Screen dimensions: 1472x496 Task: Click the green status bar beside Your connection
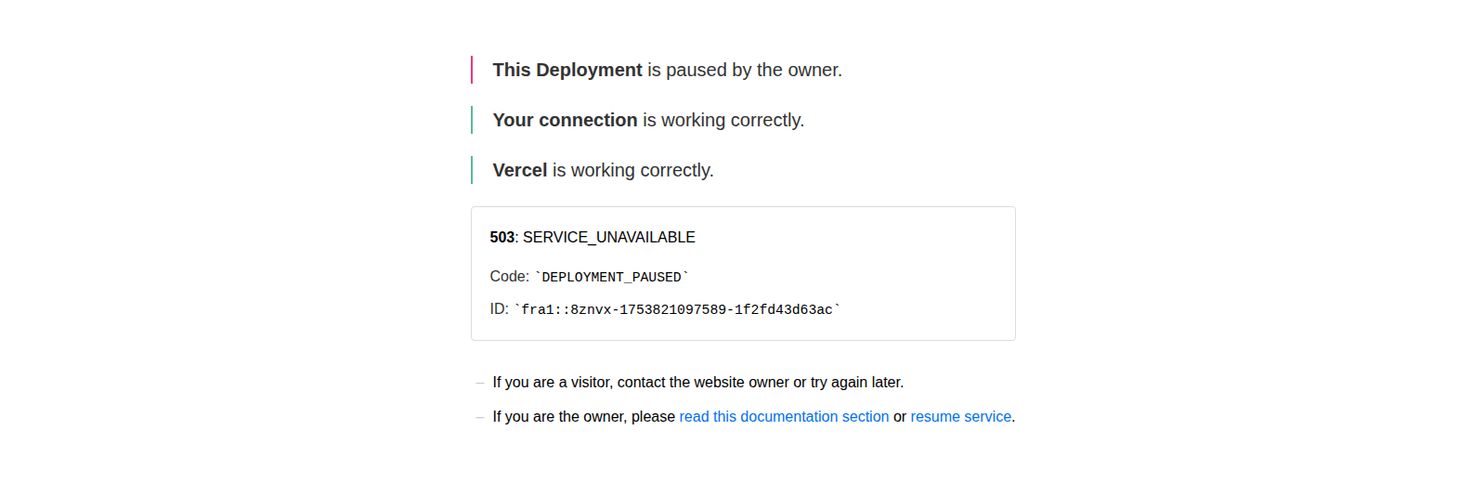[472, 120]
